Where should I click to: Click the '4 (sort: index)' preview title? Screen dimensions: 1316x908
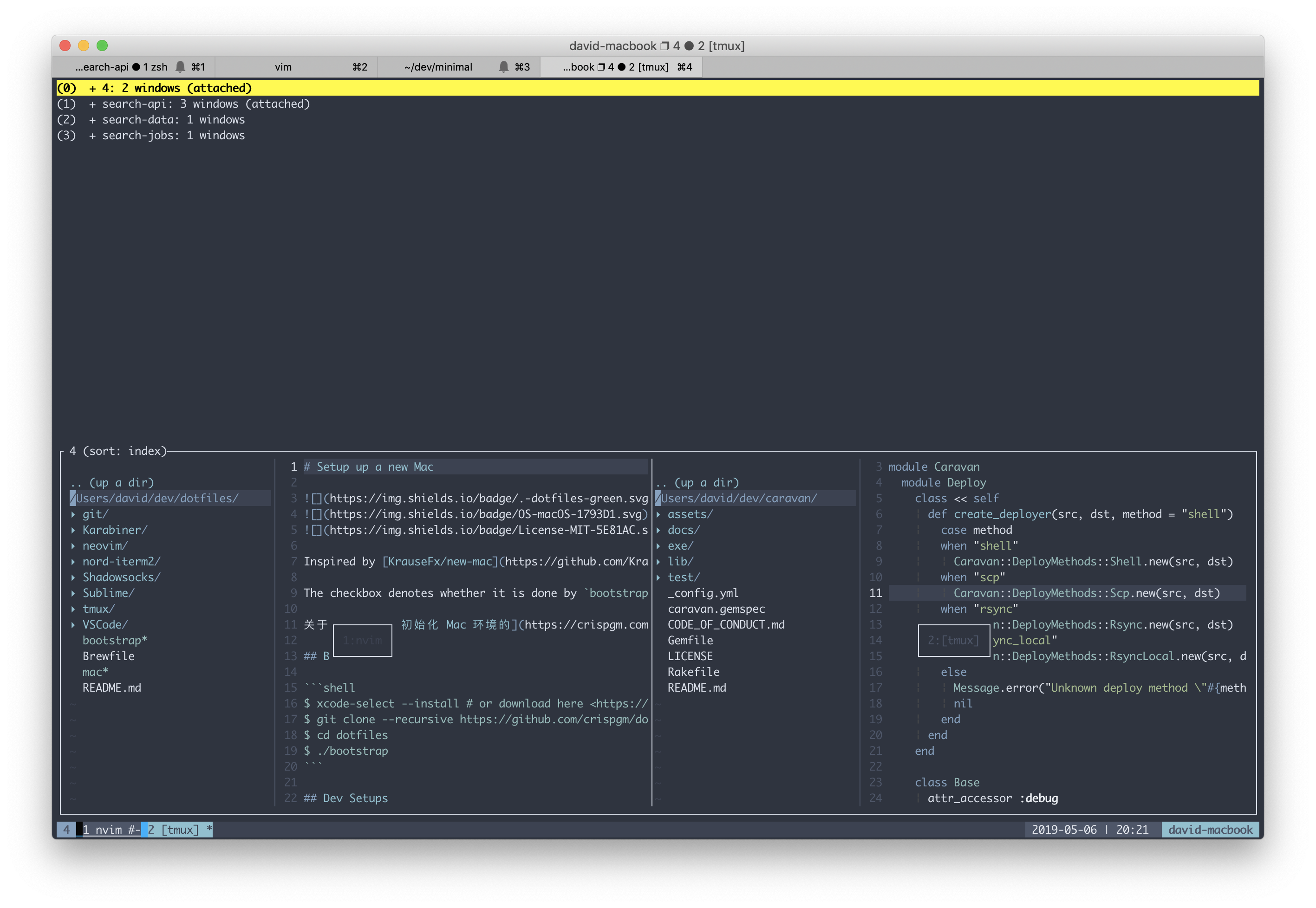coord(118,451)
